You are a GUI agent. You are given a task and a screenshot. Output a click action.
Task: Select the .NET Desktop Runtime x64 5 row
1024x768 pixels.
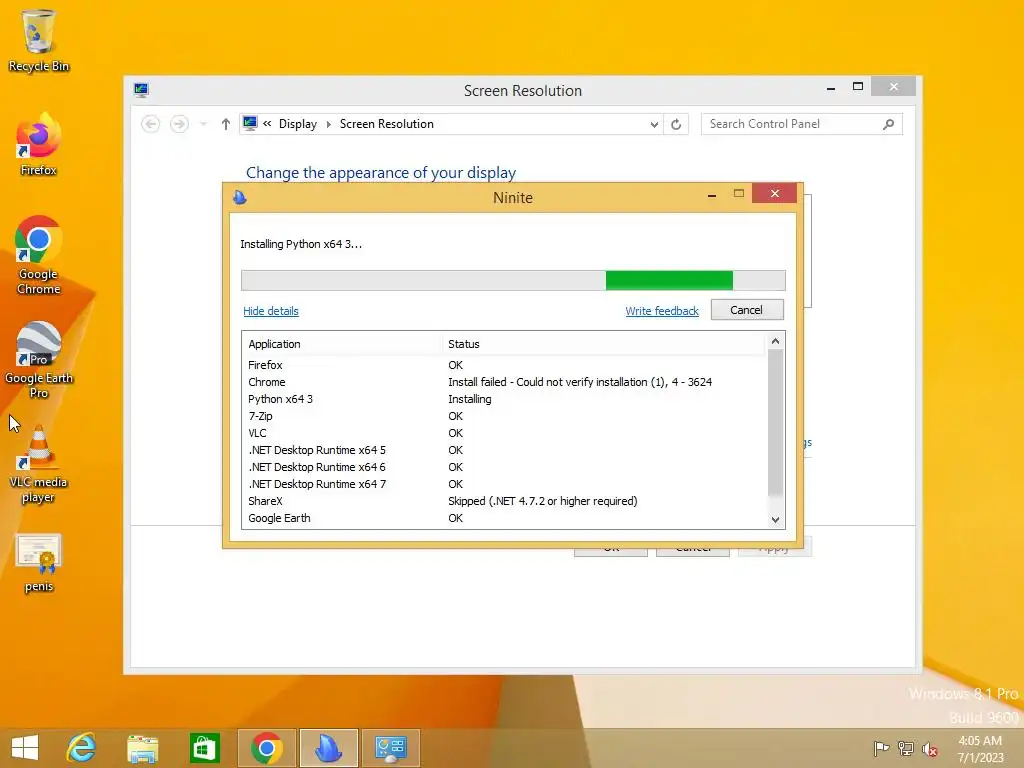tap(504, 450)
